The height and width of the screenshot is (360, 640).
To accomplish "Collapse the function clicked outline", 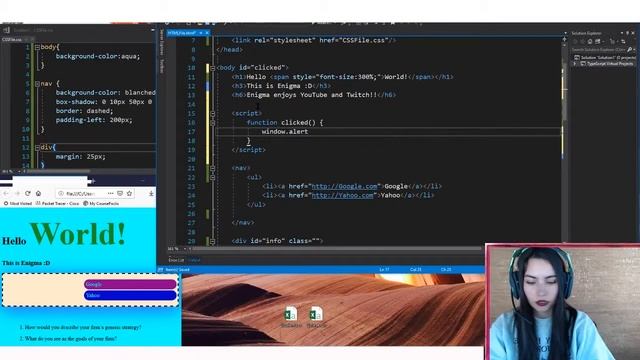I will click(213, 122).
